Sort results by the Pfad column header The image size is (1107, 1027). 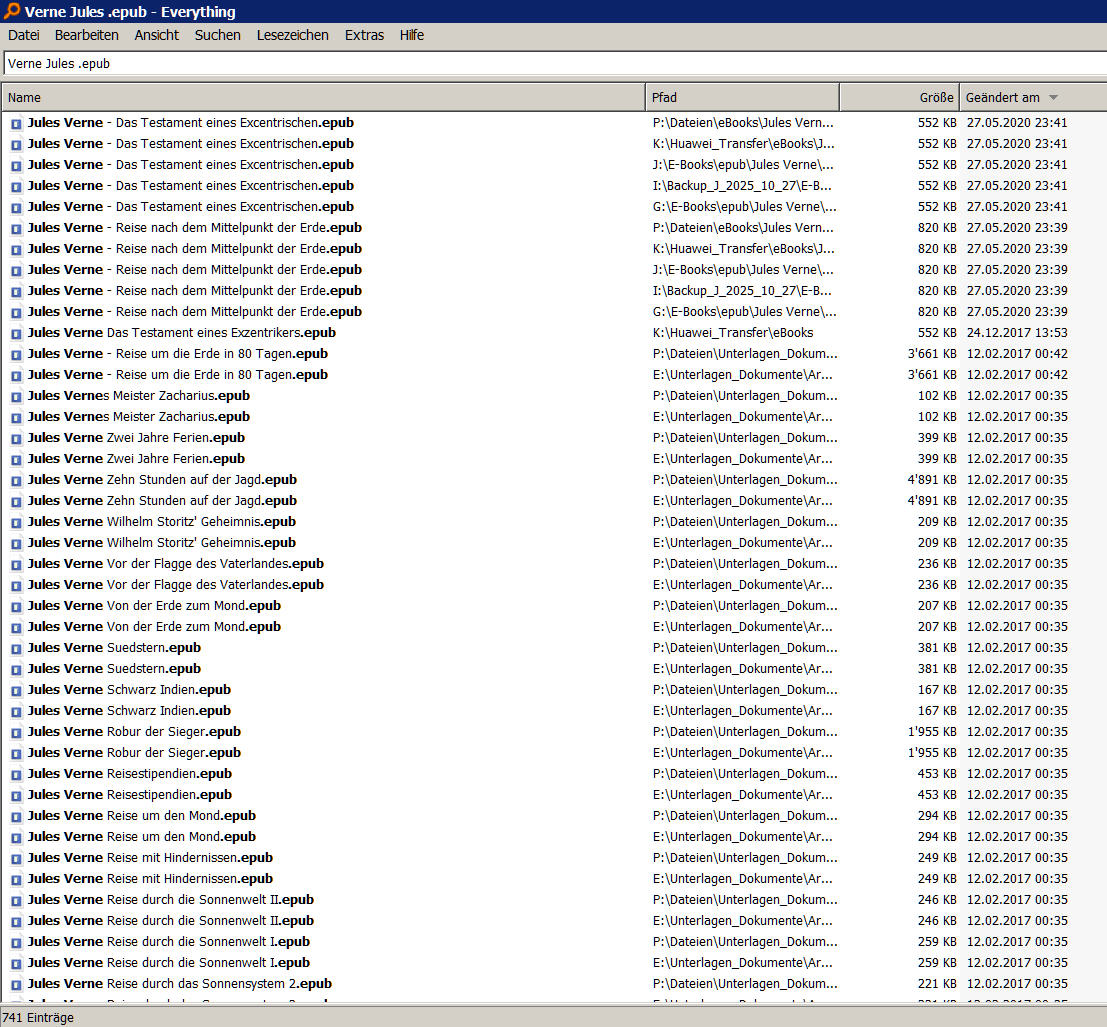[x=742, y=97]
